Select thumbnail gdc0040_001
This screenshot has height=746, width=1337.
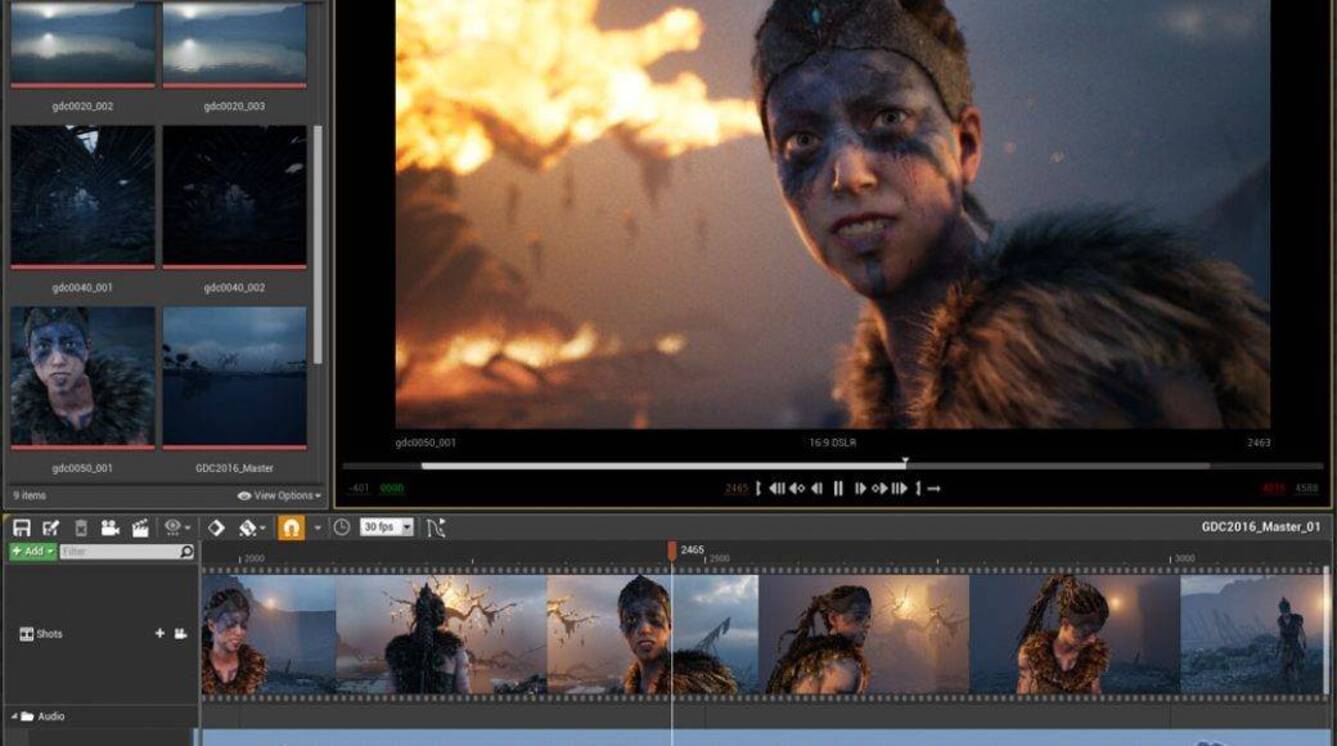pyautogui.click(x=83, y=197)
